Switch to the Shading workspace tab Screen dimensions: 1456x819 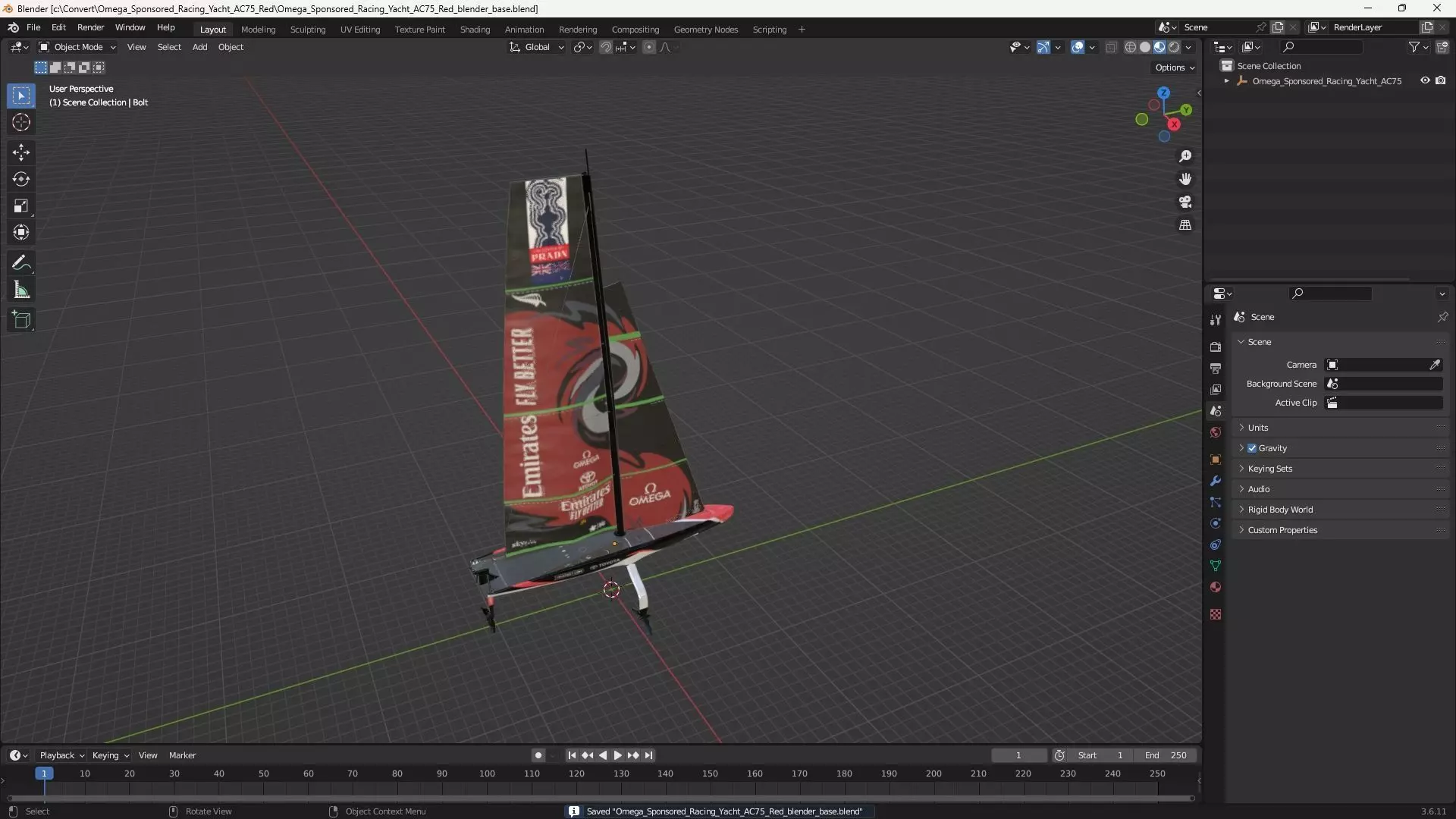[475, 30]
